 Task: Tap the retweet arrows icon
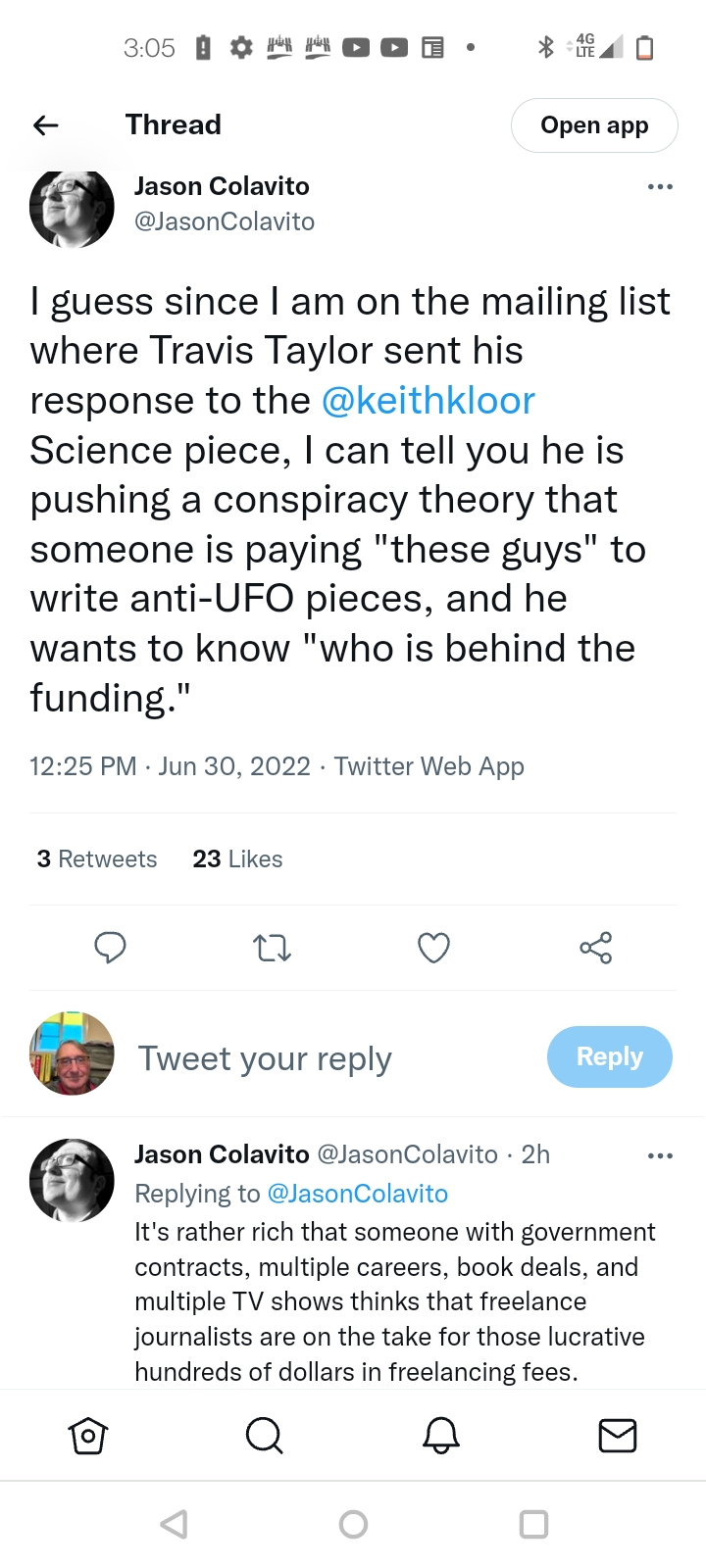272,948
